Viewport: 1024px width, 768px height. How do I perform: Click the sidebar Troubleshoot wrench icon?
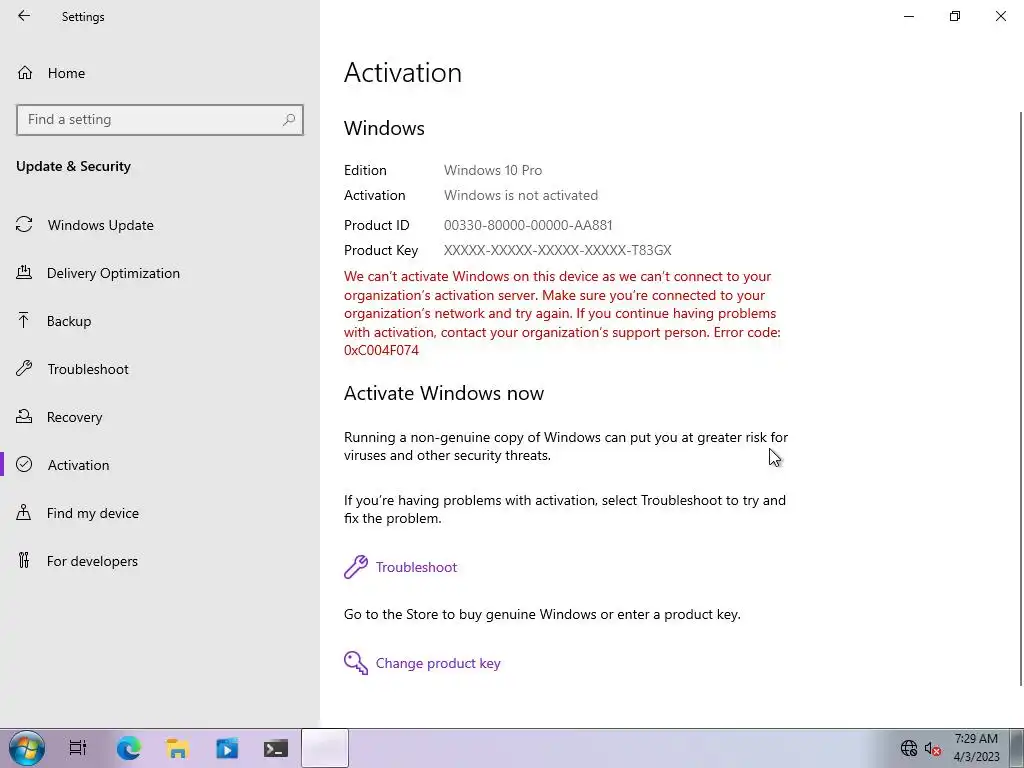pos(24,368)
